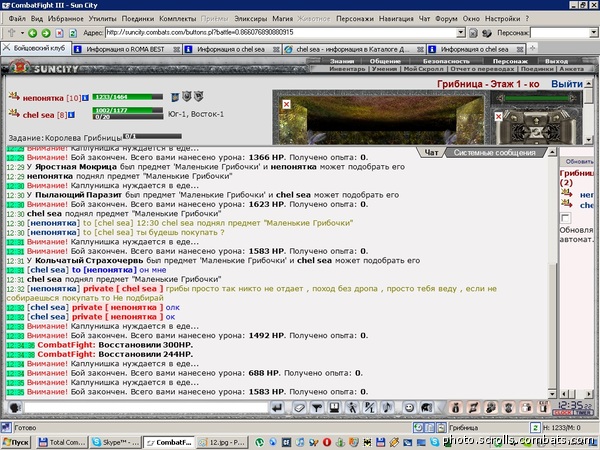Switch to Системные сообщения tab
This screenshot has width=600, height=450.
click(494, 153)
